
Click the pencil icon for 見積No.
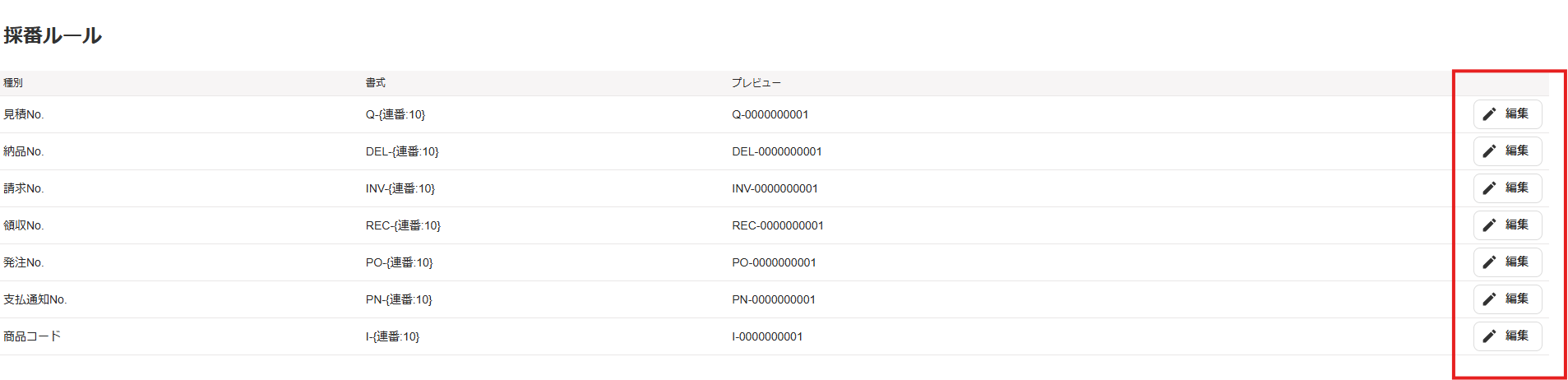pos(1489,114)
